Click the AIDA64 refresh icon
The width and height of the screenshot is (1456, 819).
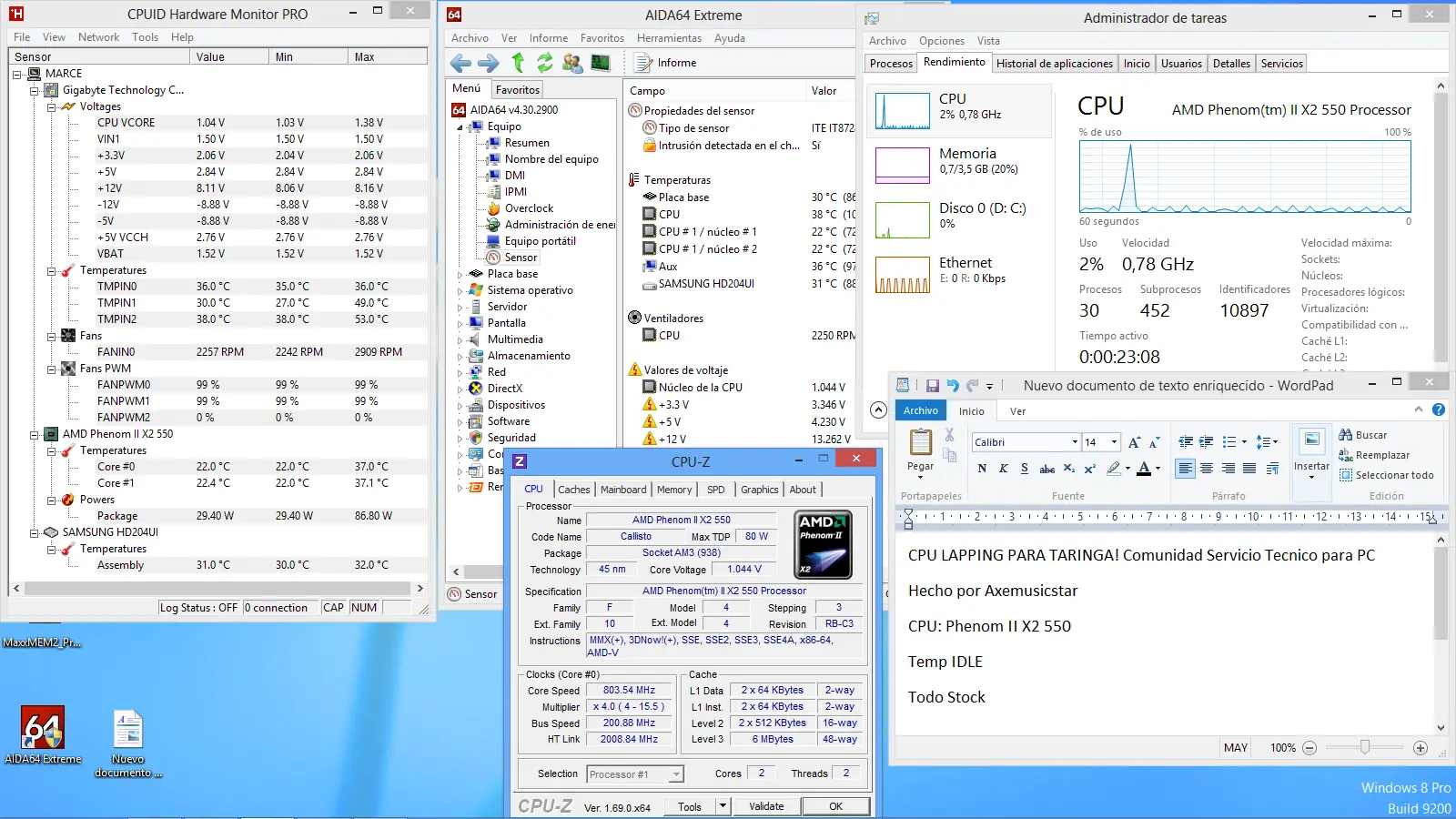tap(544, 63)
